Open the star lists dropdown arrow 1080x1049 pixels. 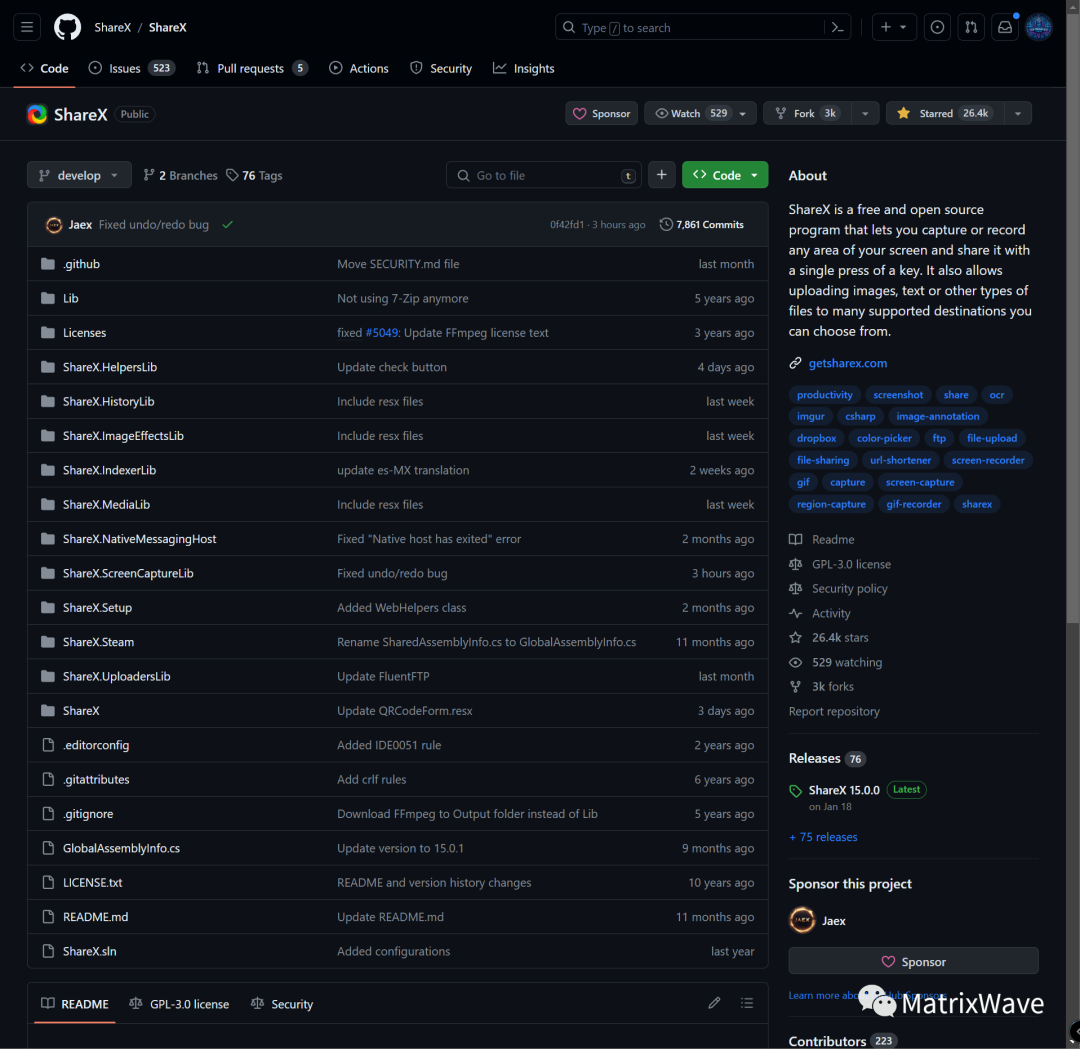click(1017, 113)
